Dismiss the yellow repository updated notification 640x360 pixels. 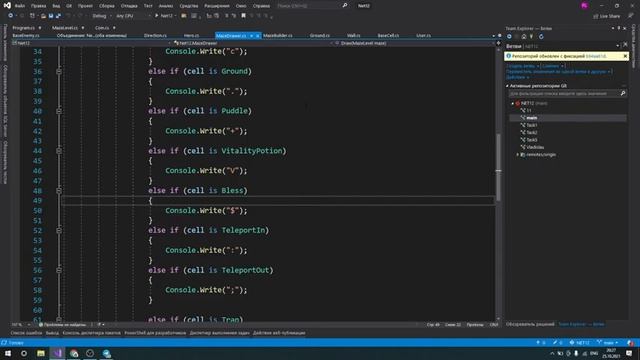coord(625,56)
